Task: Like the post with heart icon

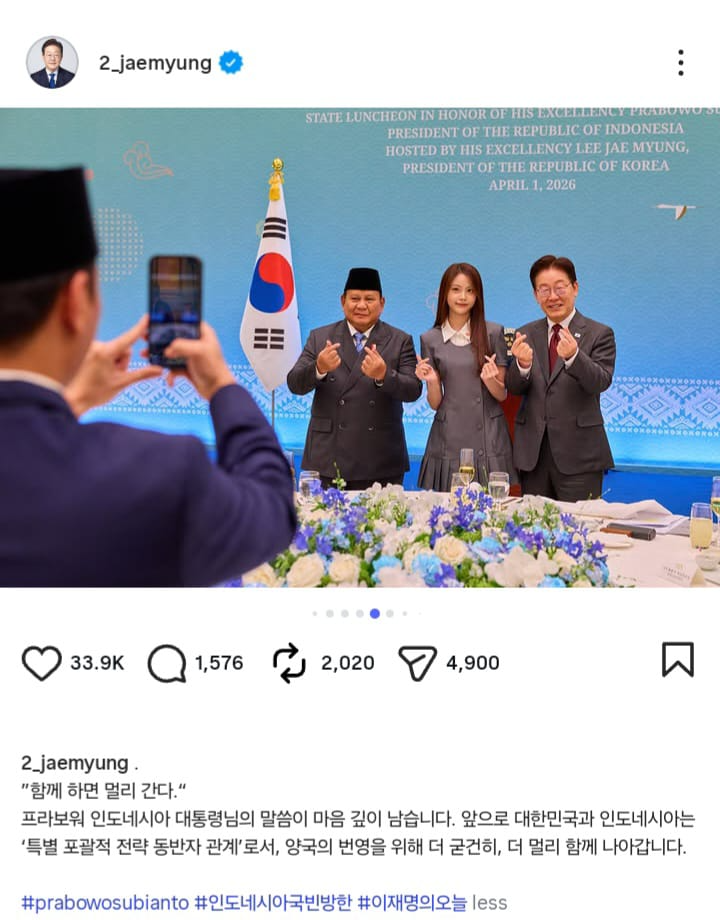Action: pos(42,663)
